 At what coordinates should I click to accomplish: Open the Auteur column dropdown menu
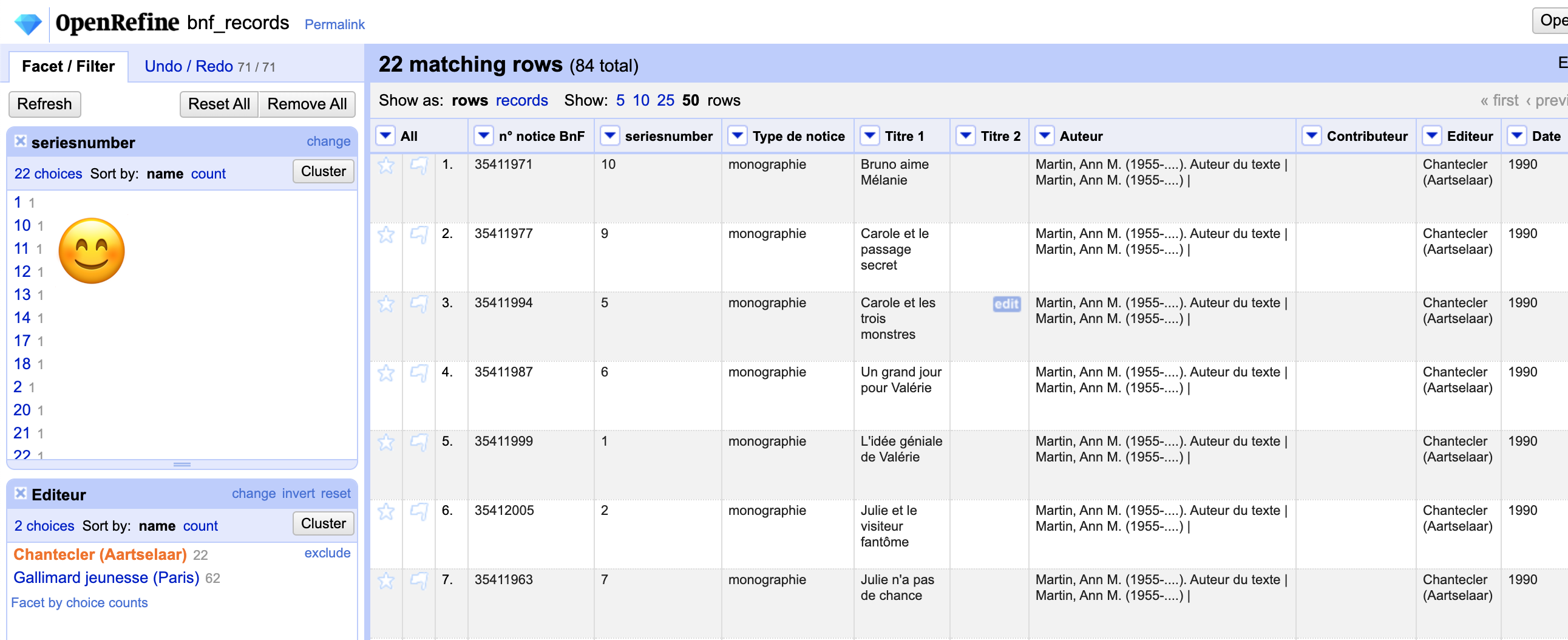(1045, 136)
